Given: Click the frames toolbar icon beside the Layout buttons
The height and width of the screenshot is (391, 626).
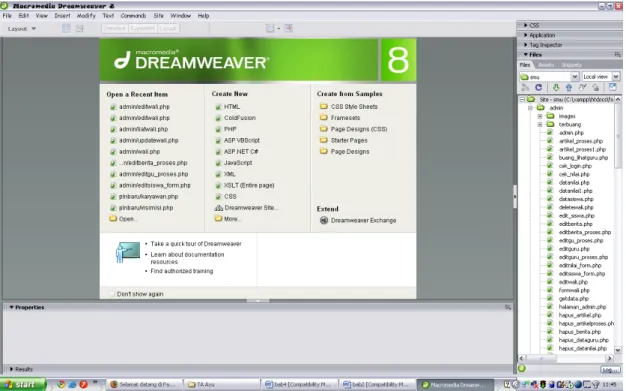Looking at the screenshot, I should coord(270,28).
